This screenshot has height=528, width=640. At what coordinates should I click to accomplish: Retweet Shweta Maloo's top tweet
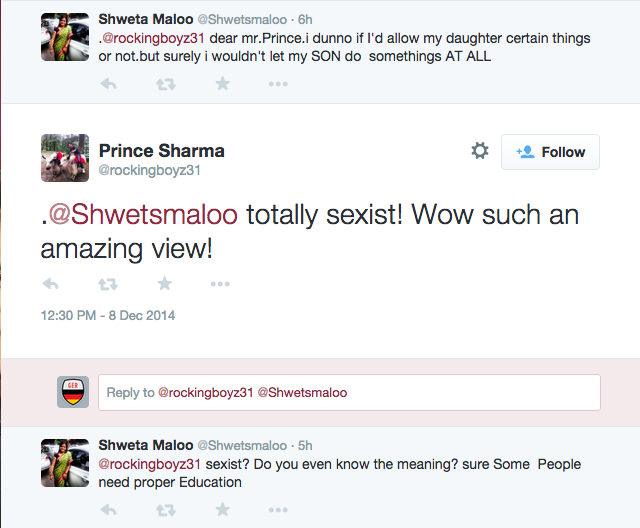click(x=165, y=84)
